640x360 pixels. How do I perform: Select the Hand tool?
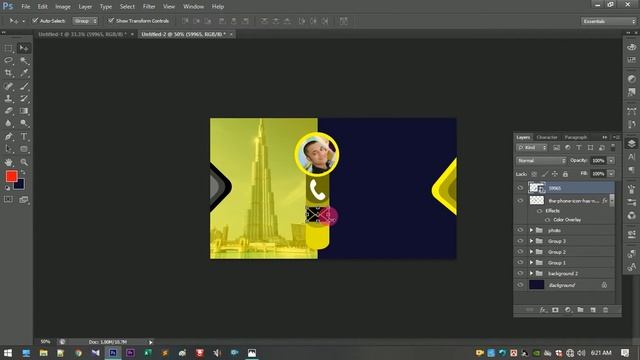9,162
